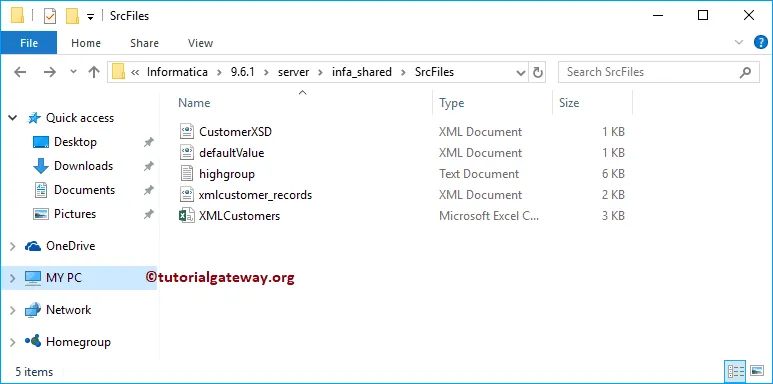Collapse the Quick access tree node
Viewport: 773px width, 384px height.
(12, 118)
